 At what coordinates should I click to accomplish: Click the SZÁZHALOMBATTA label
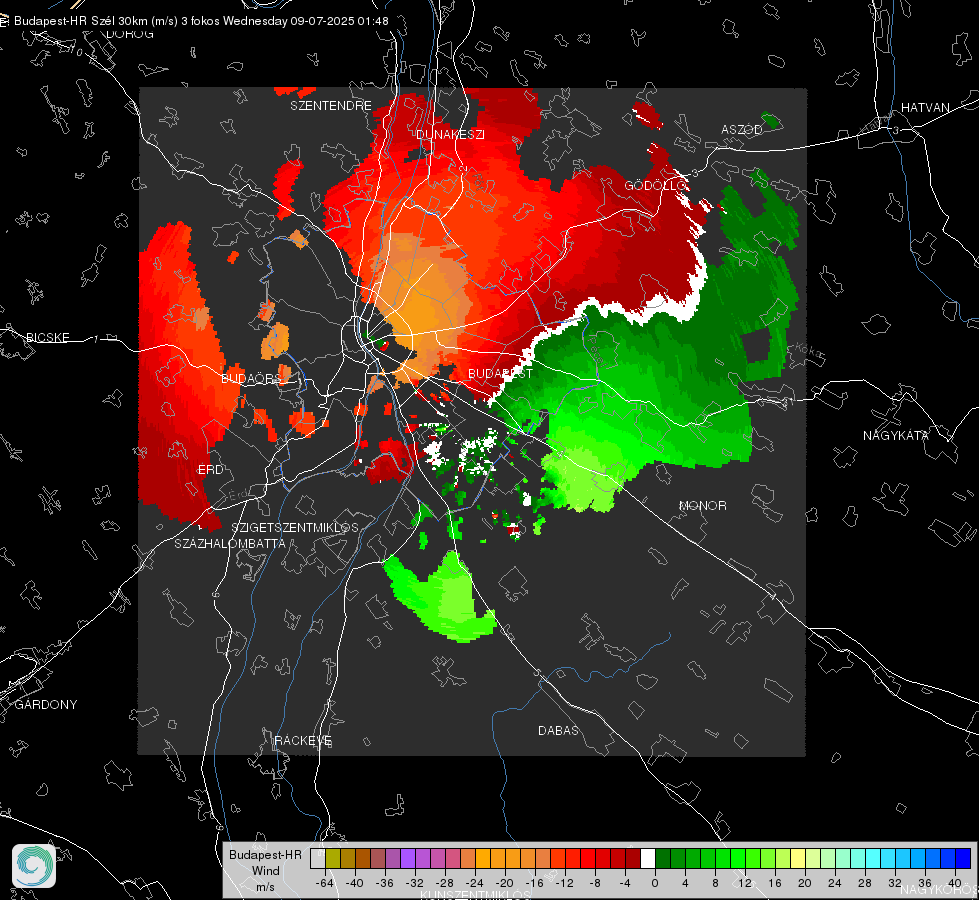pos(230,543)
